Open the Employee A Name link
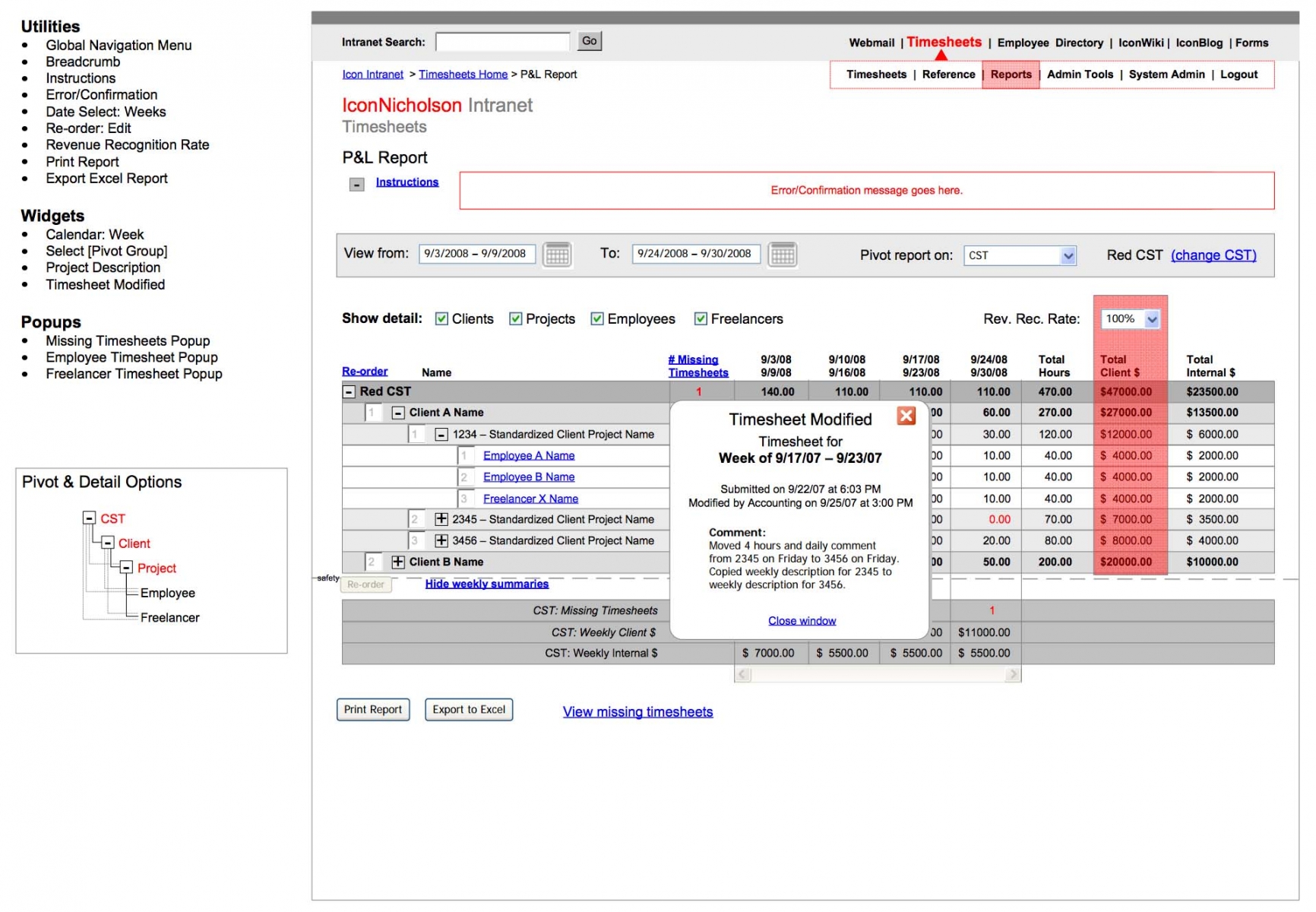 coord(529,456)
